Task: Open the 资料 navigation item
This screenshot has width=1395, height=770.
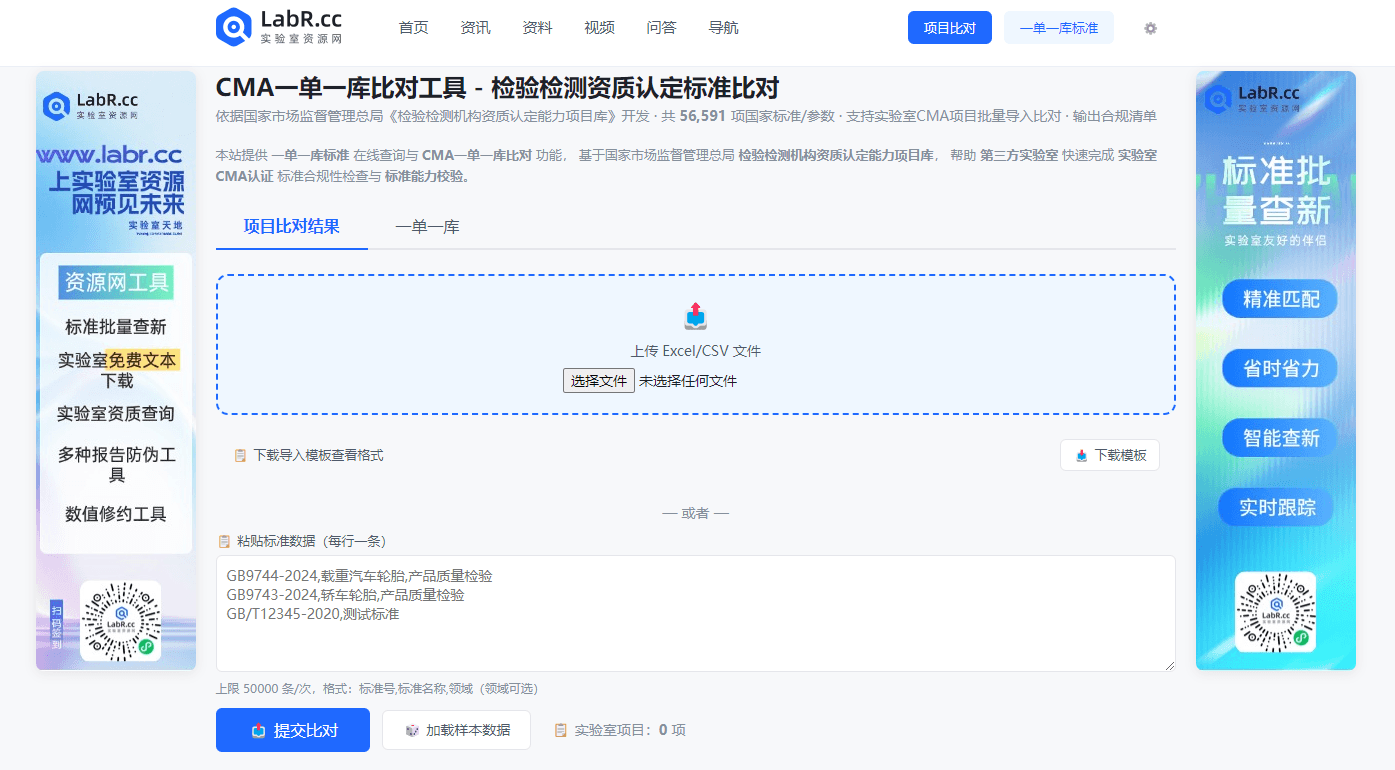Action: pos(537,28)
